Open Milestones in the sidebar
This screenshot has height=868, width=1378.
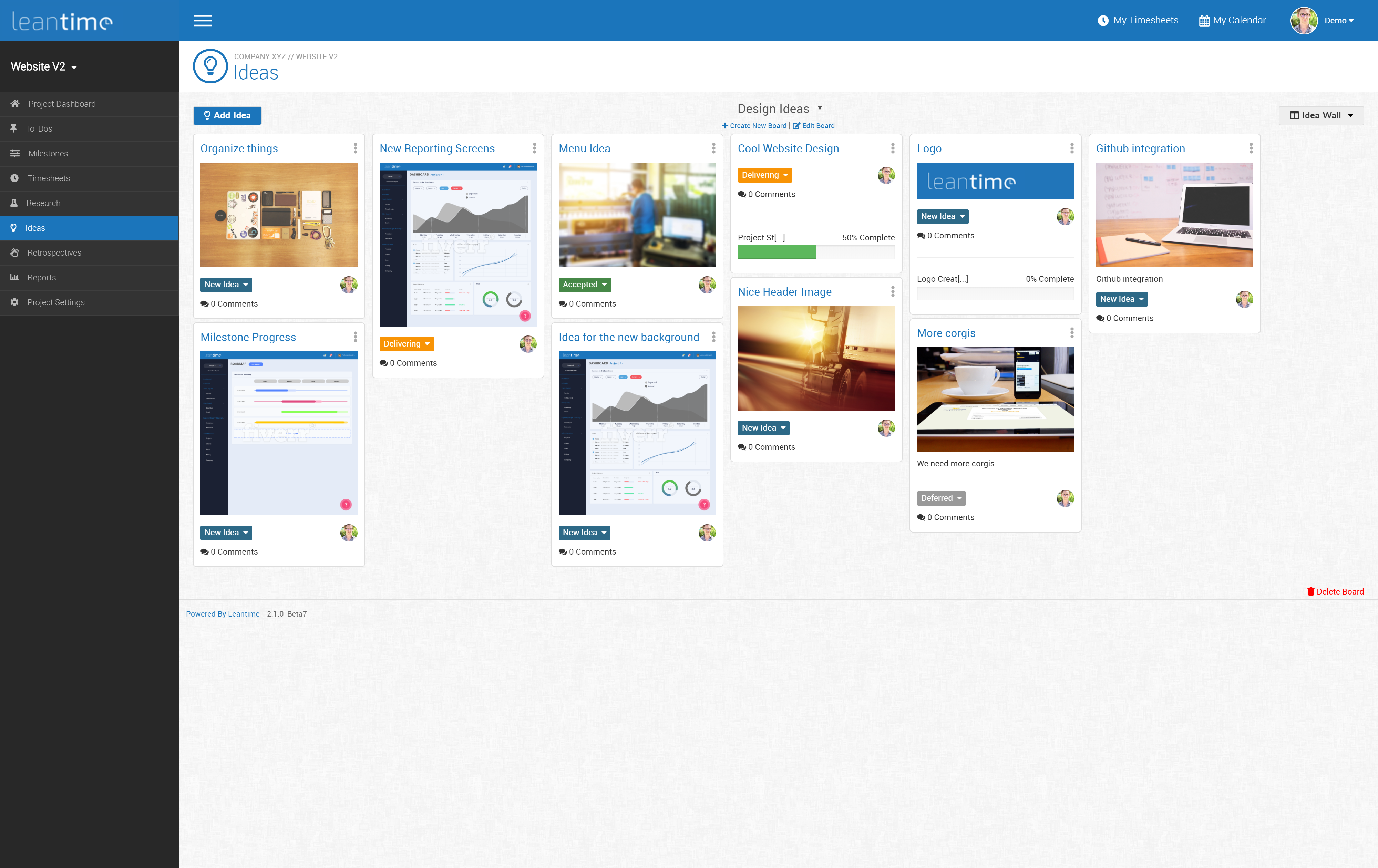click(x=48, y=153)
